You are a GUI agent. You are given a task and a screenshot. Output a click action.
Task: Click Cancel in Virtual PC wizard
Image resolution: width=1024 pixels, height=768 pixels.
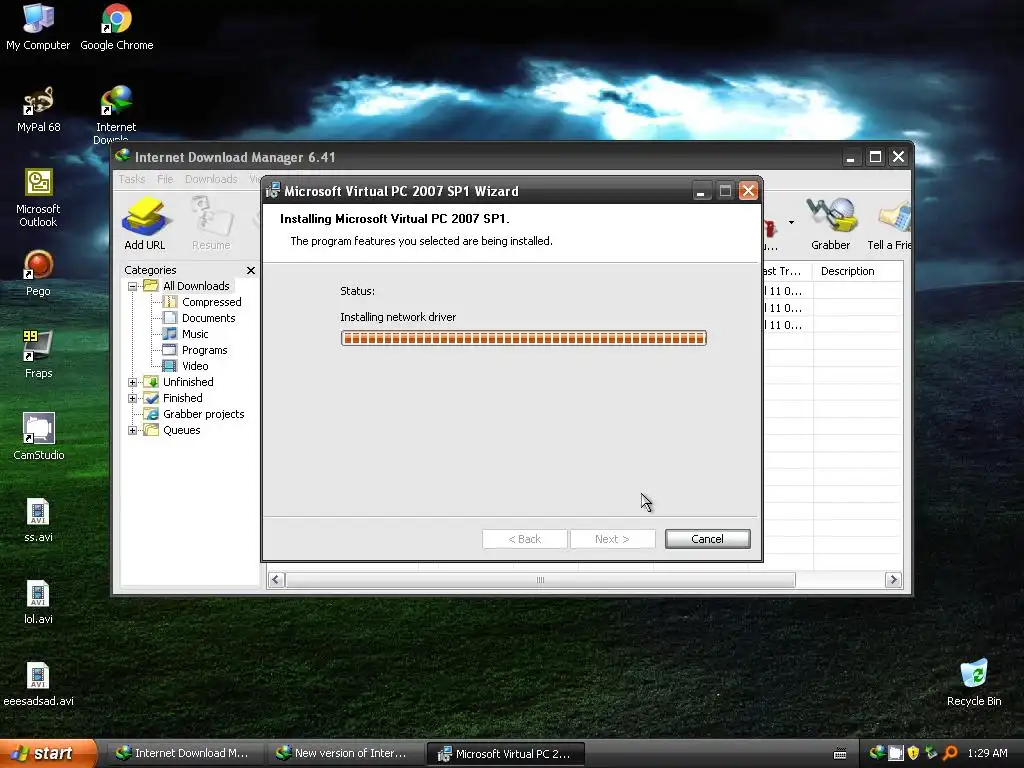tap(707, 539)
